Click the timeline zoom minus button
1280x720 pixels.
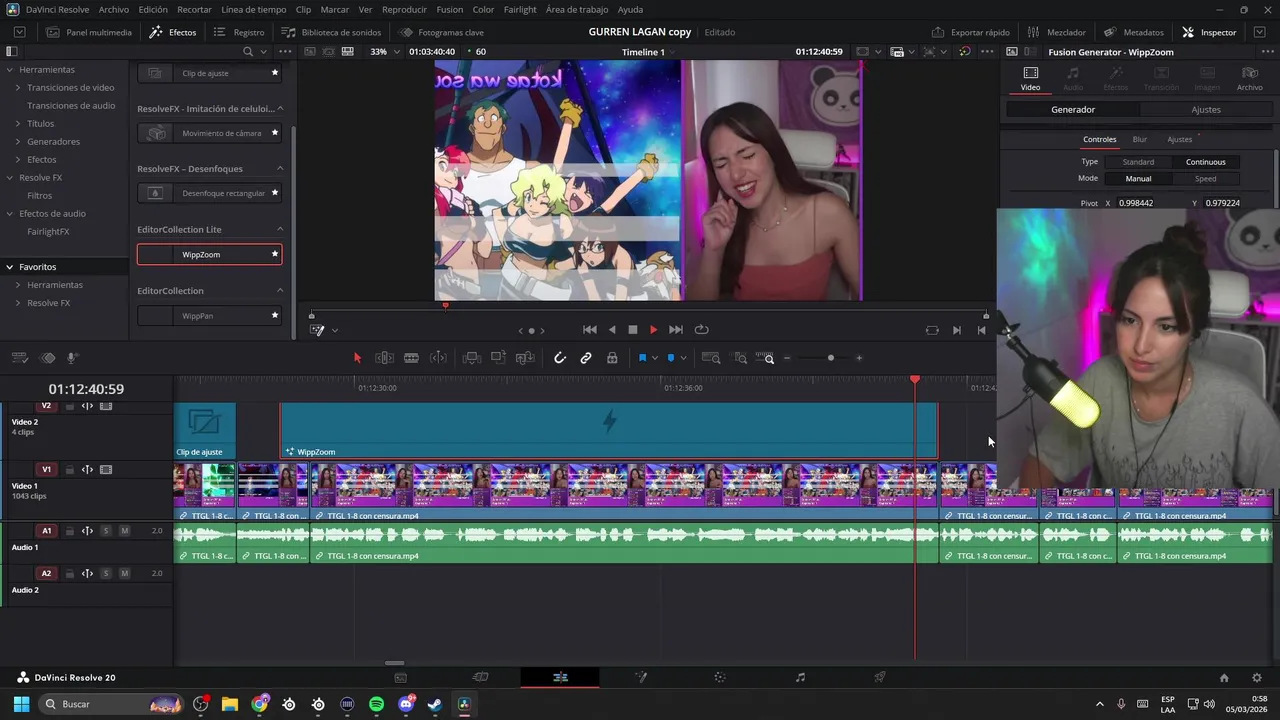tap(787, 358)
